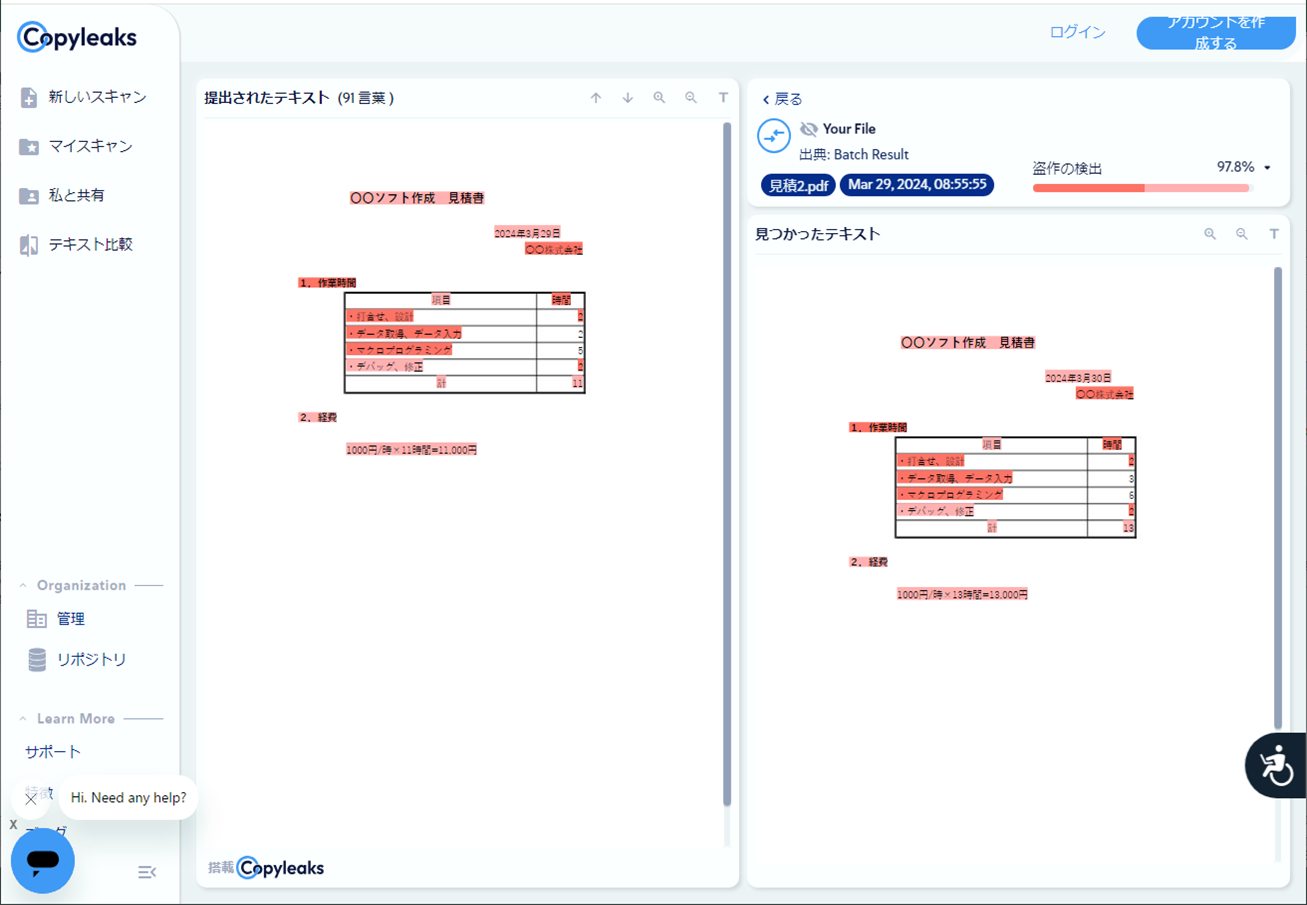The height and width of the screenshot is (905, 1307).
Task: Click the 盗作の検出 progress bar
Action: (1141, 188)
